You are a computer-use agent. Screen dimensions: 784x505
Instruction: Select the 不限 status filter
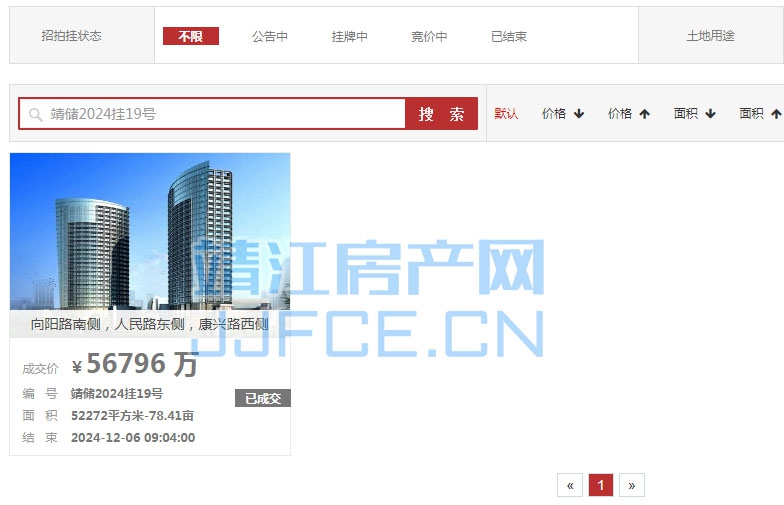[190, 36]
